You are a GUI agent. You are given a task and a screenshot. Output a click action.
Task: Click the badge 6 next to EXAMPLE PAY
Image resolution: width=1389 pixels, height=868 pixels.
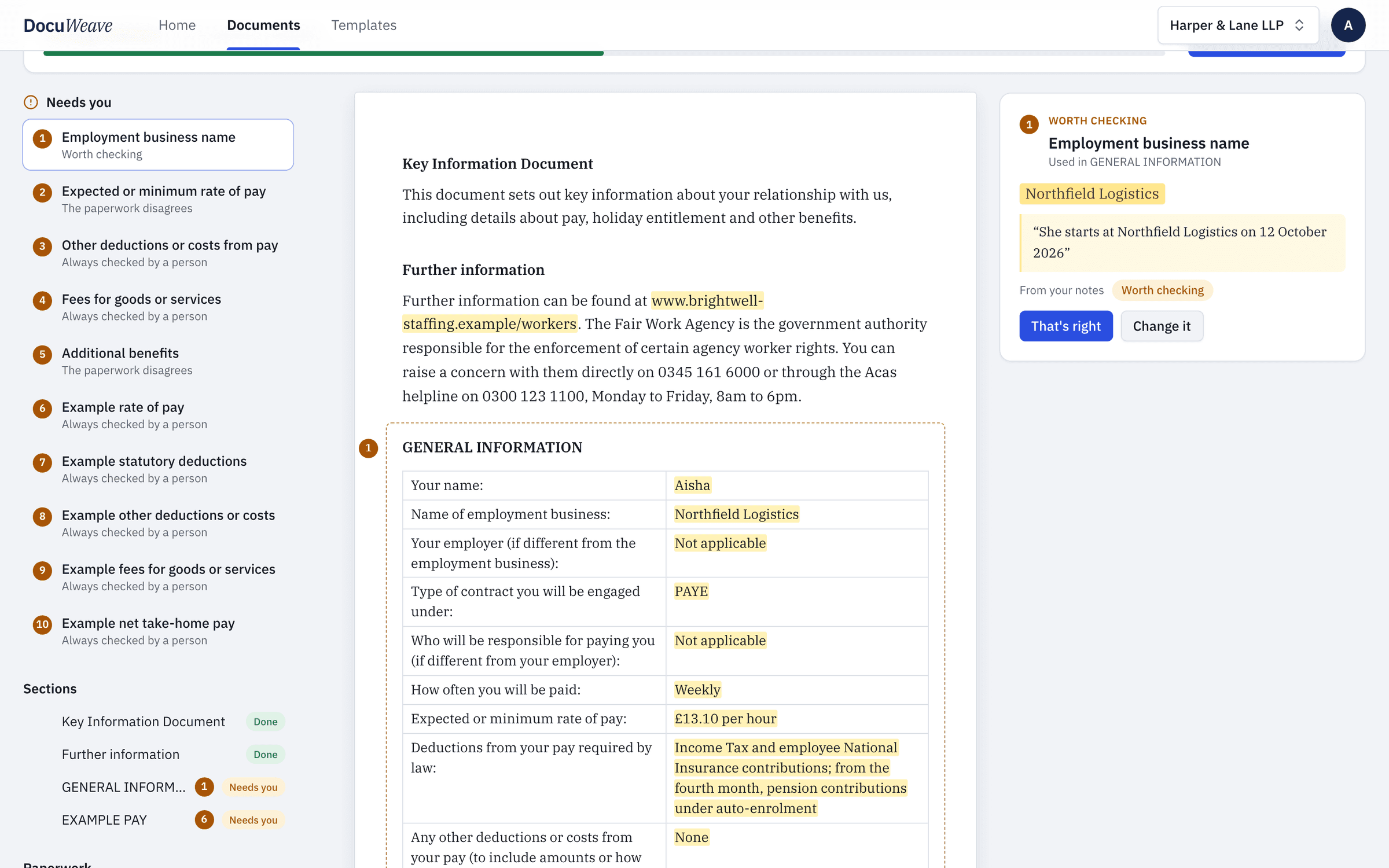(x=204, y=819)
